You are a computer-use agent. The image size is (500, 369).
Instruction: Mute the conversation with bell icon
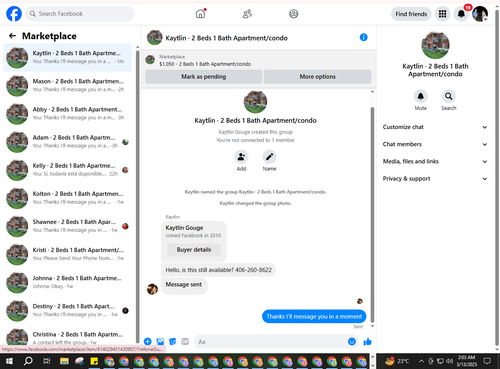[421, 96]
